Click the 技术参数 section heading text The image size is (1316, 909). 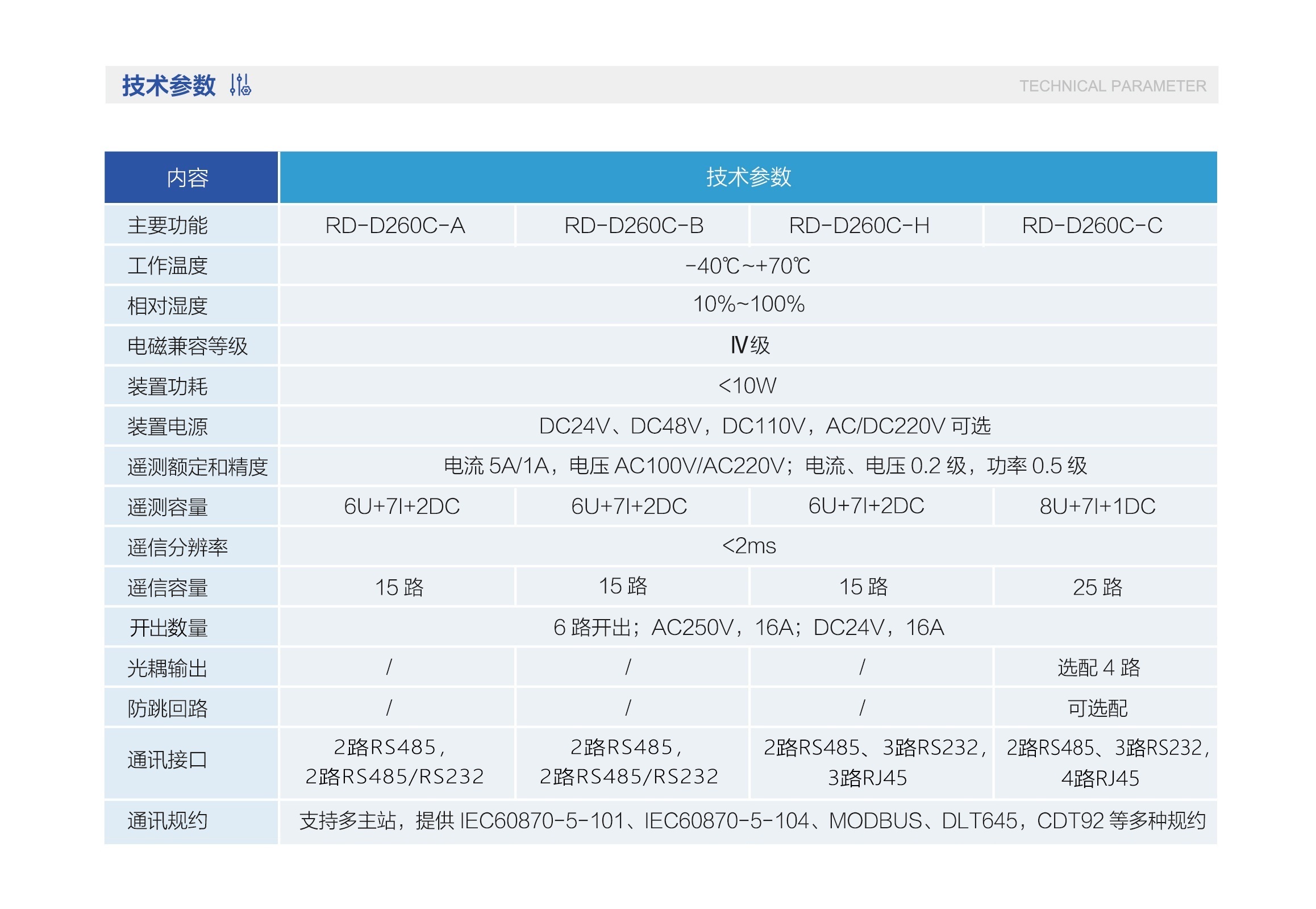coord(169,85)
